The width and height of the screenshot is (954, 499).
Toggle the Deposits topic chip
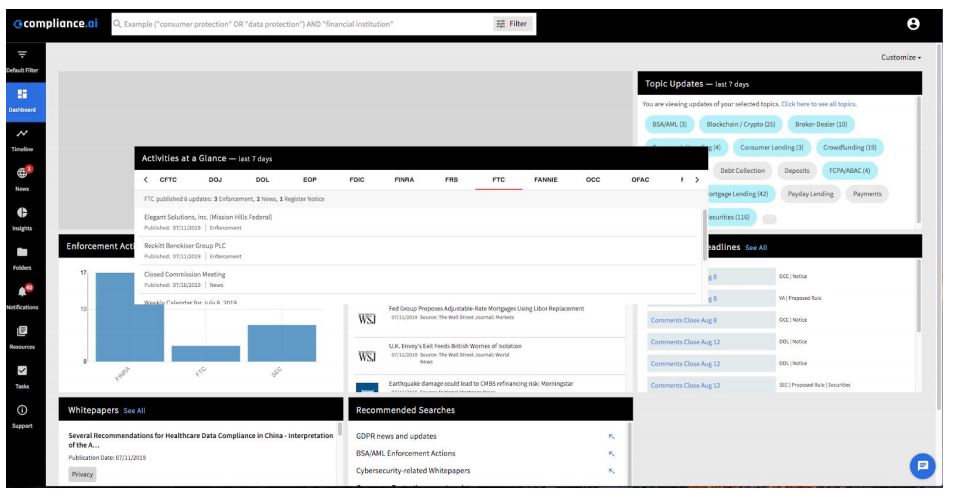(x=796, y=170)
